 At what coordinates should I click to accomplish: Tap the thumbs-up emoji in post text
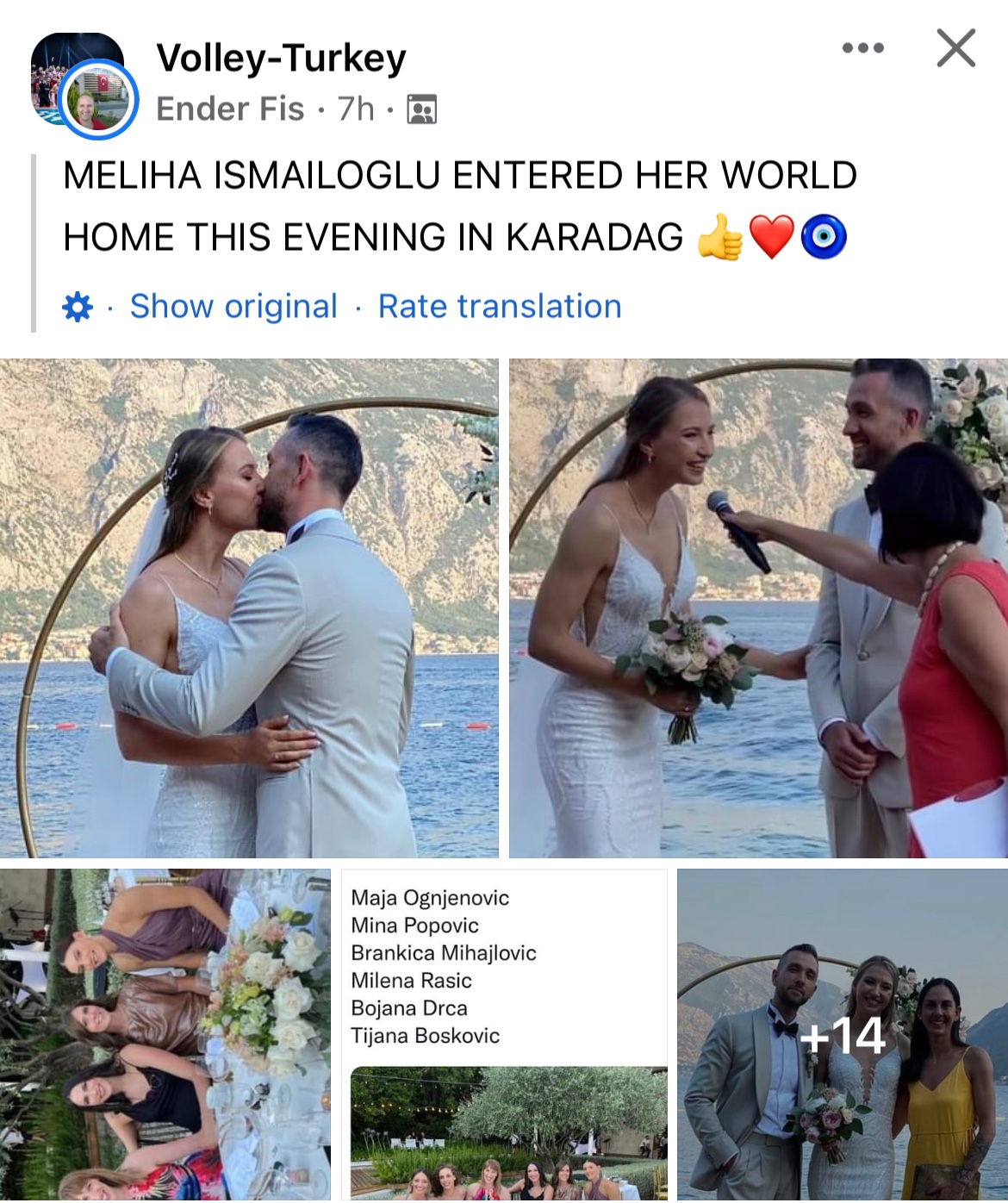(x=719, y=237)
